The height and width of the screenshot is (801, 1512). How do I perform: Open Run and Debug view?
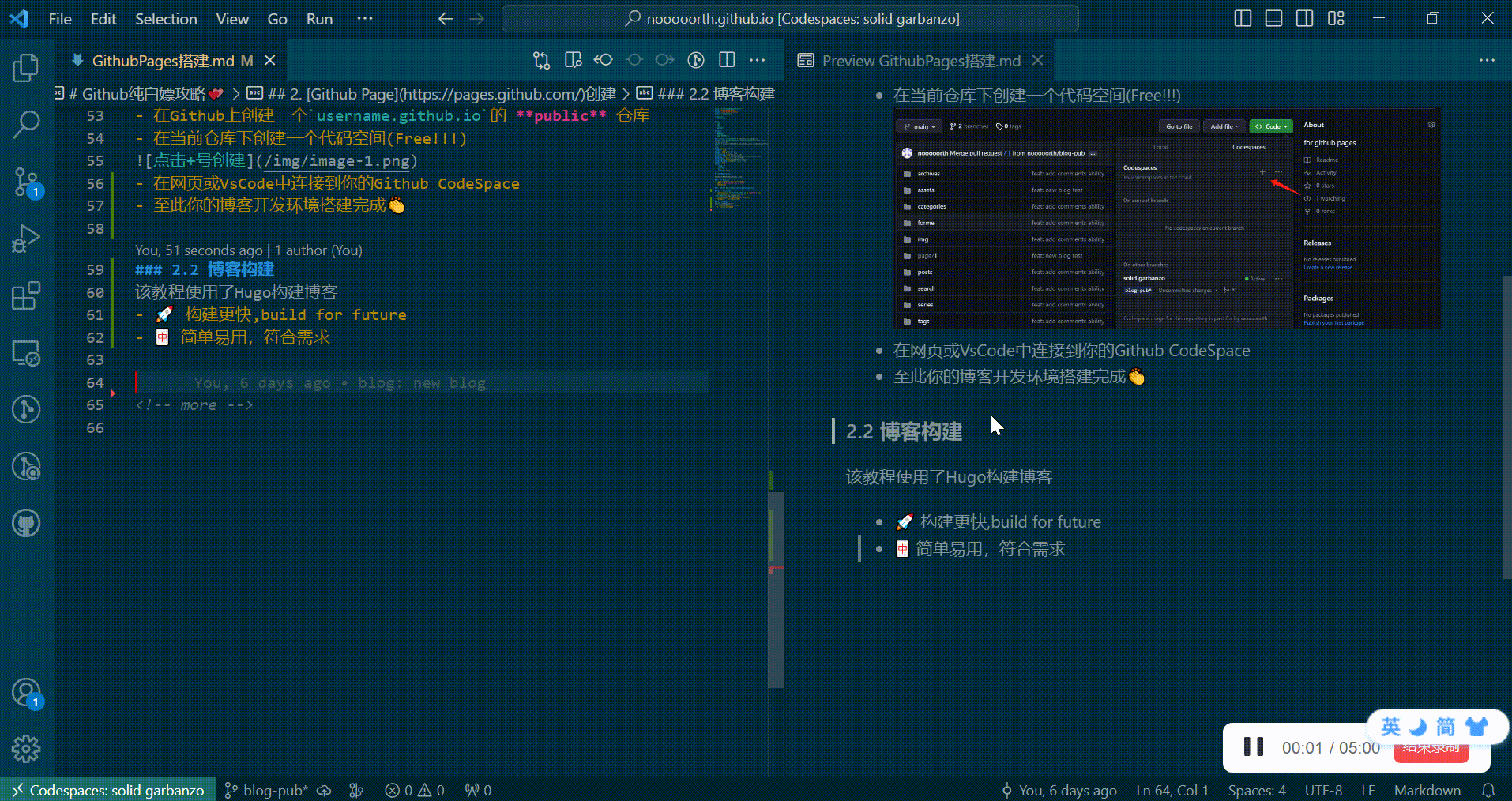(26, 239)
